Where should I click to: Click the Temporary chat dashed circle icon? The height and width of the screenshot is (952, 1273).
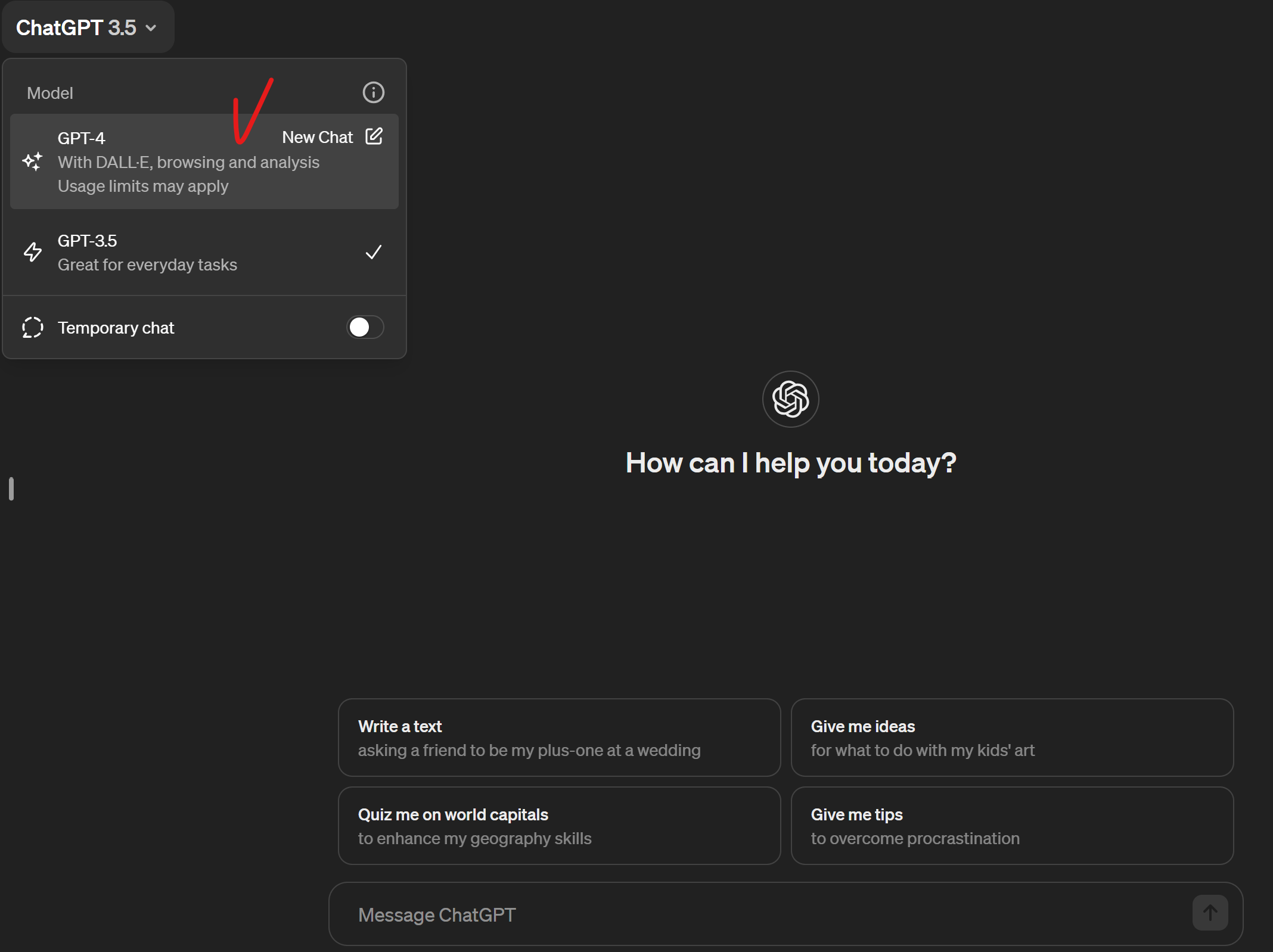[33, 327]
